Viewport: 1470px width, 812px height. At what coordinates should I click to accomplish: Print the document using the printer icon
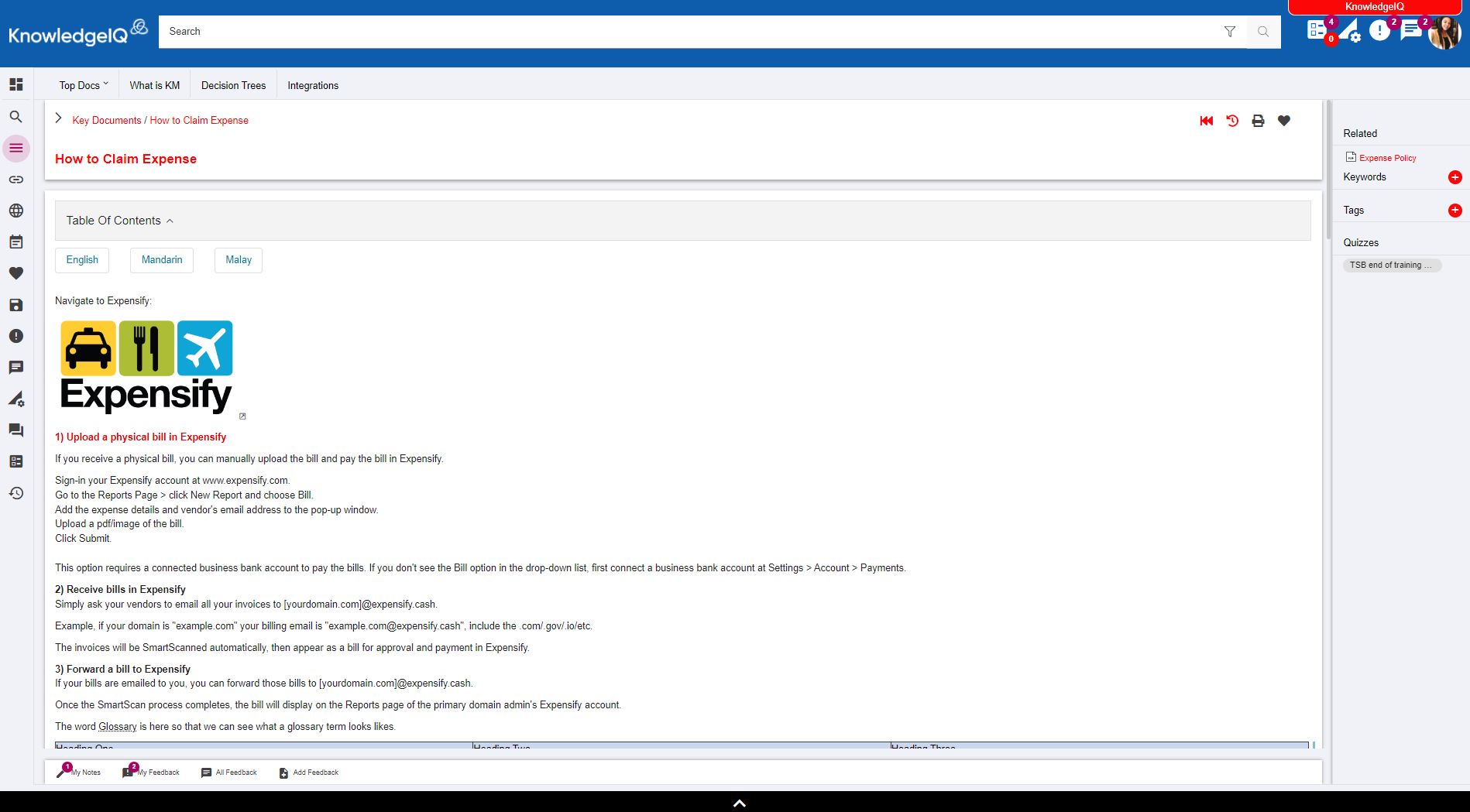click(x=1257, y=121)
